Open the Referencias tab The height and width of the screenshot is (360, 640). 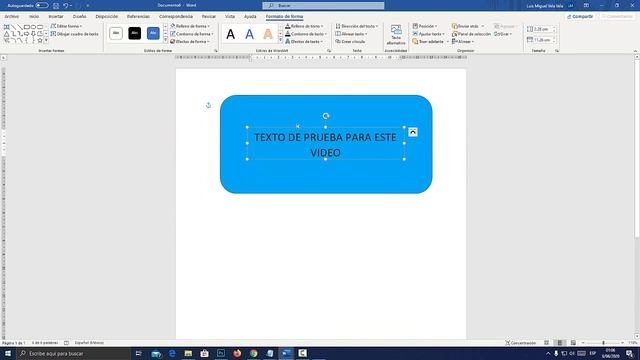pos(138,16)
